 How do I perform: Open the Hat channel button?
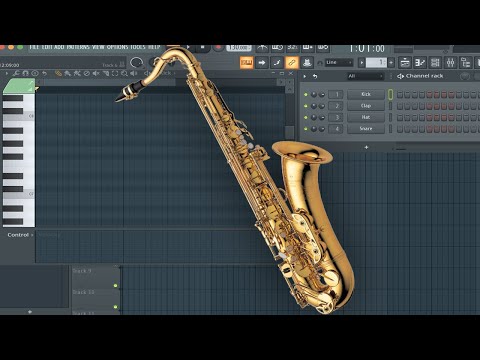(366, 117)
